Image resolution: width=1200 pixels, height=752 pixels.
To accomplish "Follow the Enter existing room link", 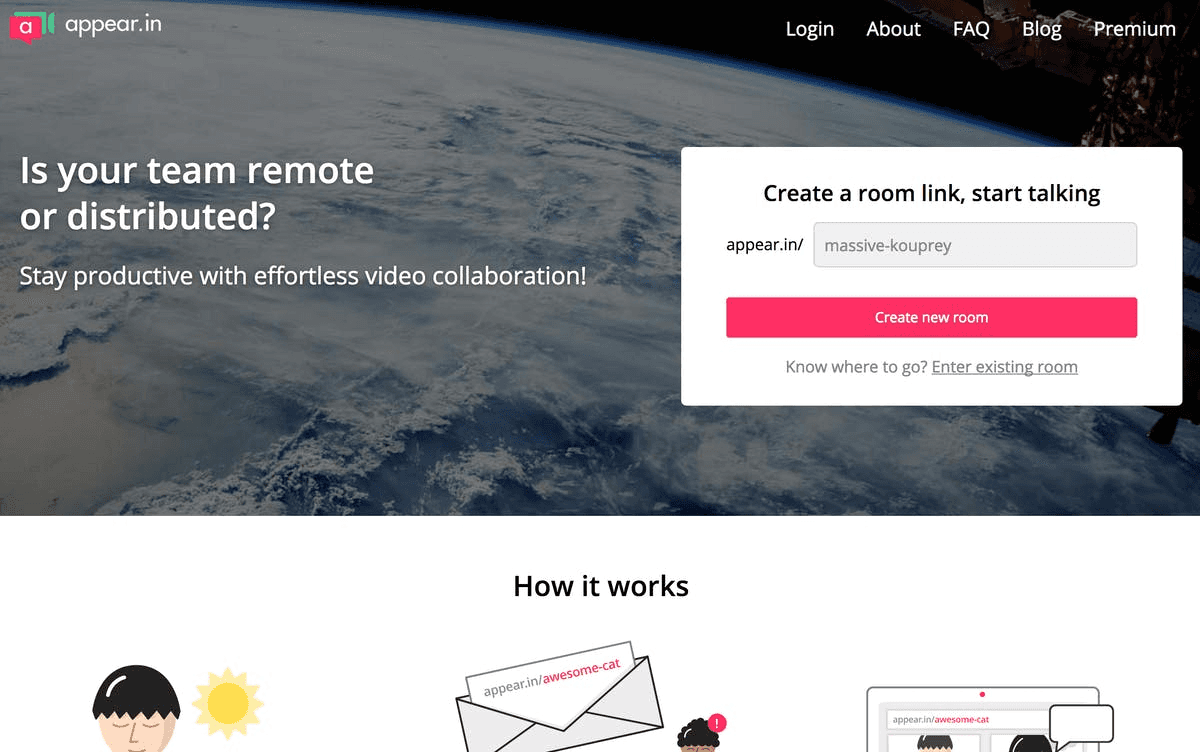I will [x=1004, y=367].
